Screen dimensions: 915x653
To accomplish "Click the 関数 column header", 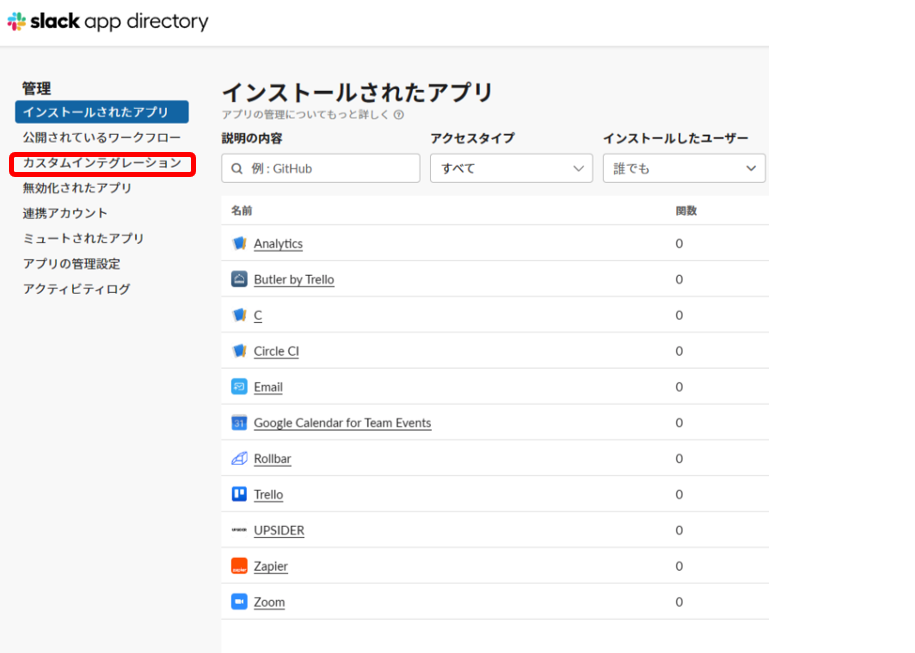I will (x=686, y=211).
